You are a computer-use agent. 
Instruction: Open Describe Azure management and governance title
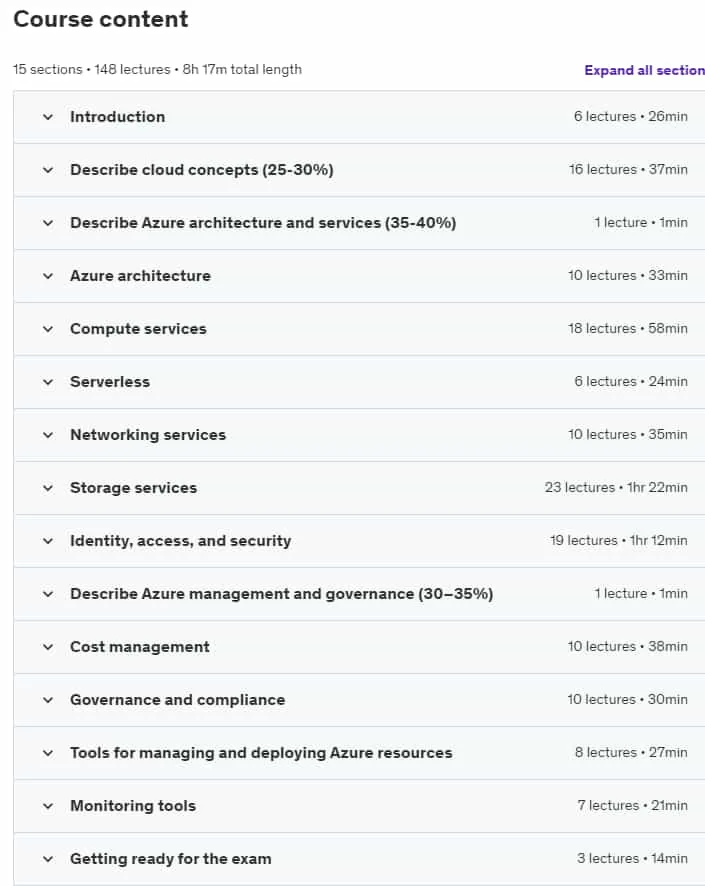(x=281, y=594)
